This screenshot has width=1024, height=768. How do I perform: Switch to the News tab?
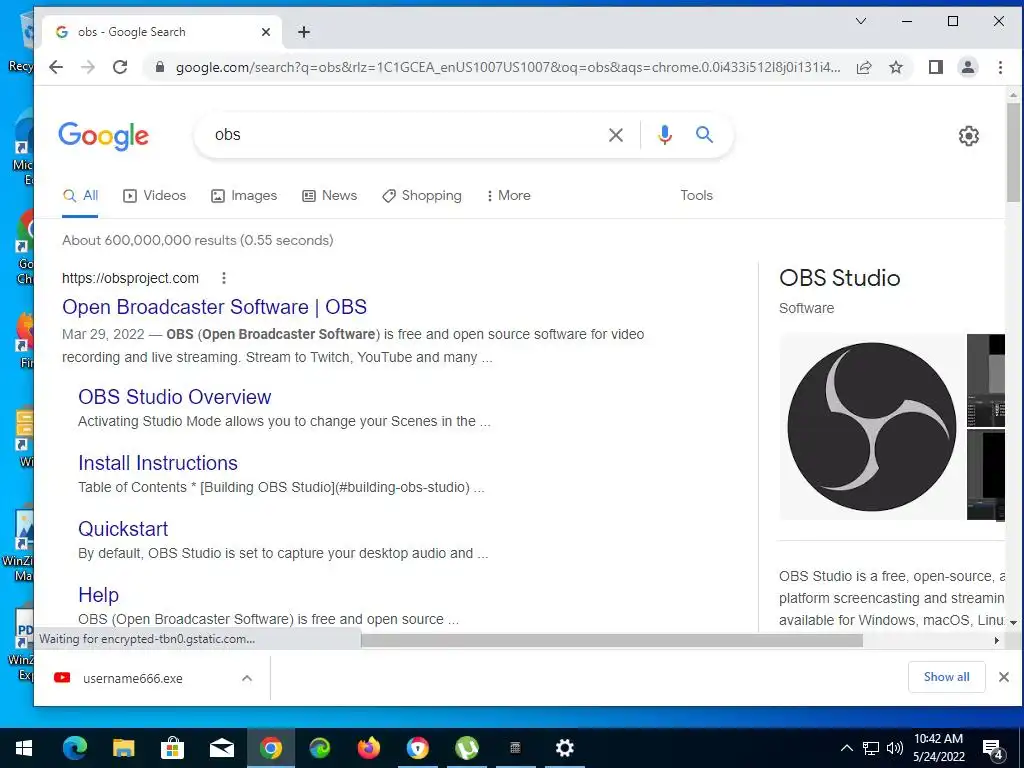tap(330, 195)
